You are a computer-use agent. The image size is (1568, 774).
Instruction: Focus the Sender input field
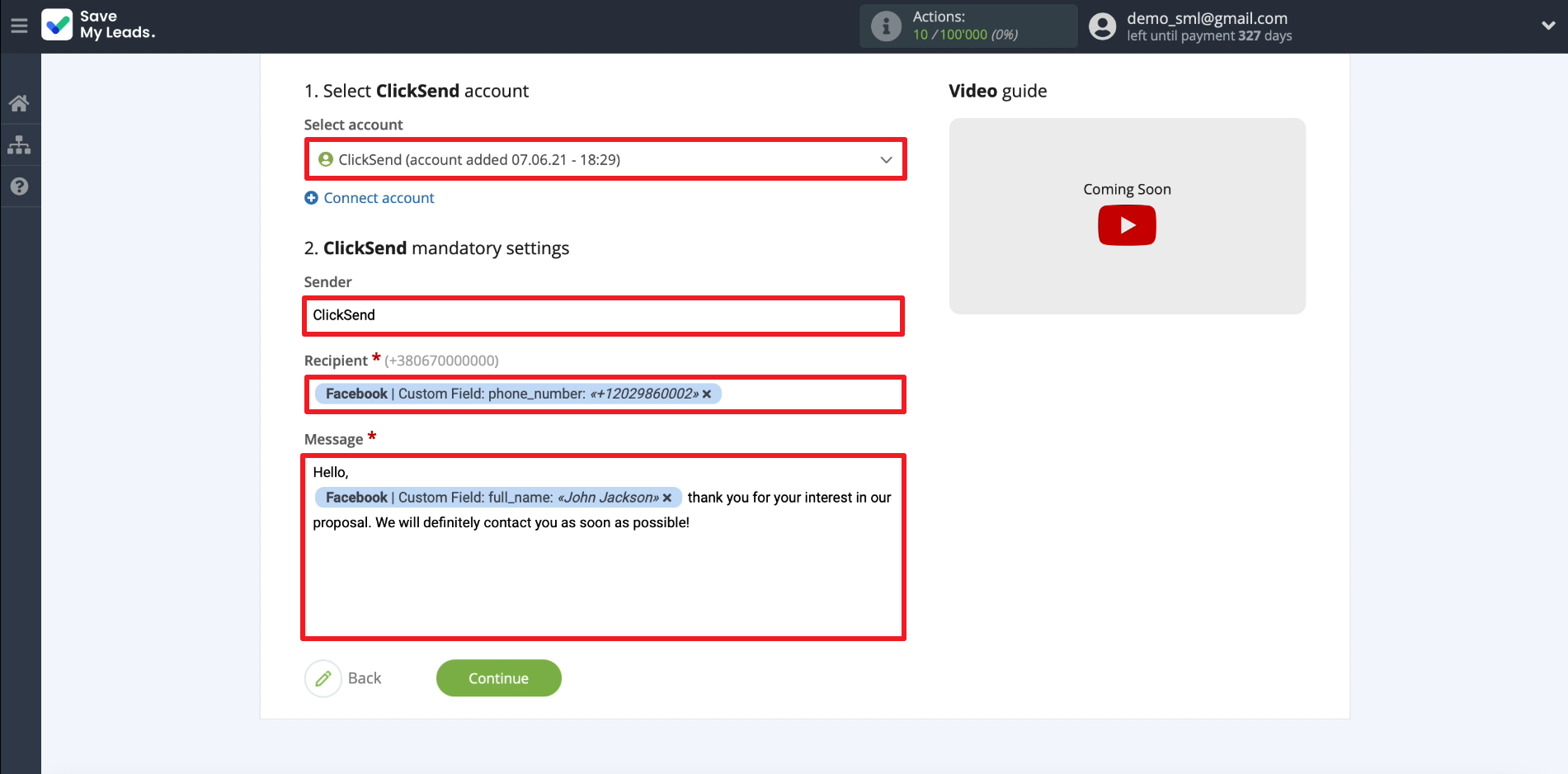604,315
